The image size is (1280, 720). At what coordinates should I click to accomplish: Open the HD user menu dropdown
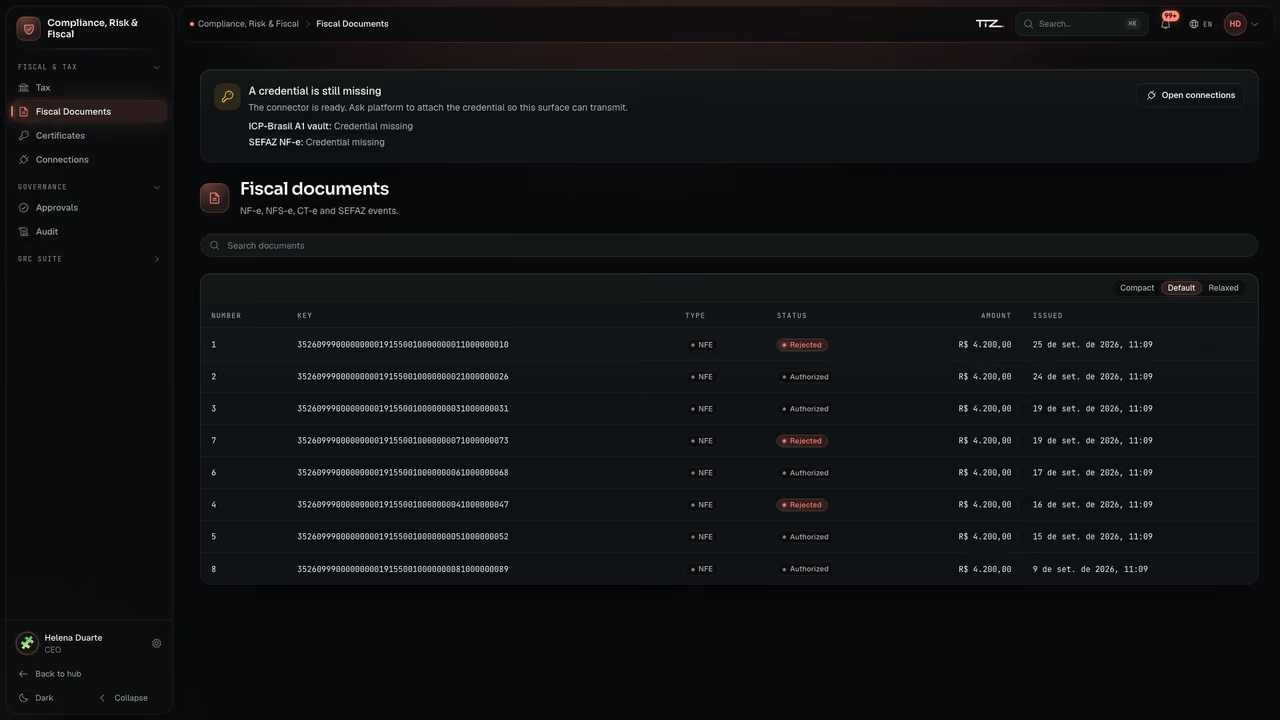(1241, 24)
